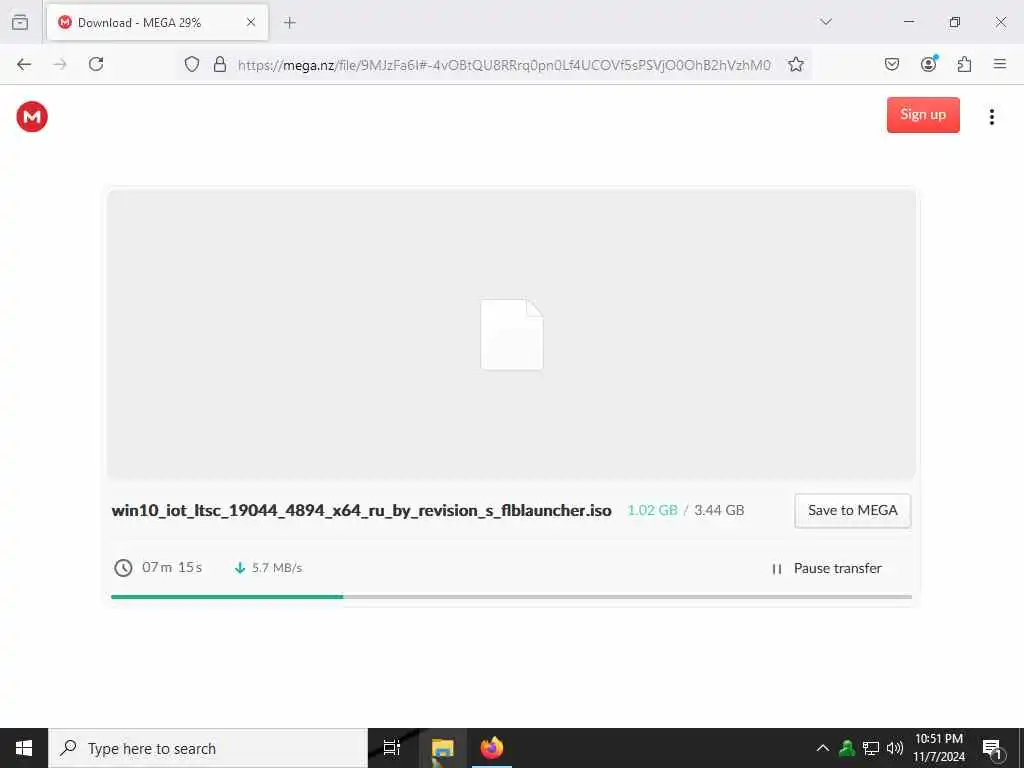Open Task View on the taskbar
Screen dimensions: 1024x768
pyautogui.click(x=391, y=748)
